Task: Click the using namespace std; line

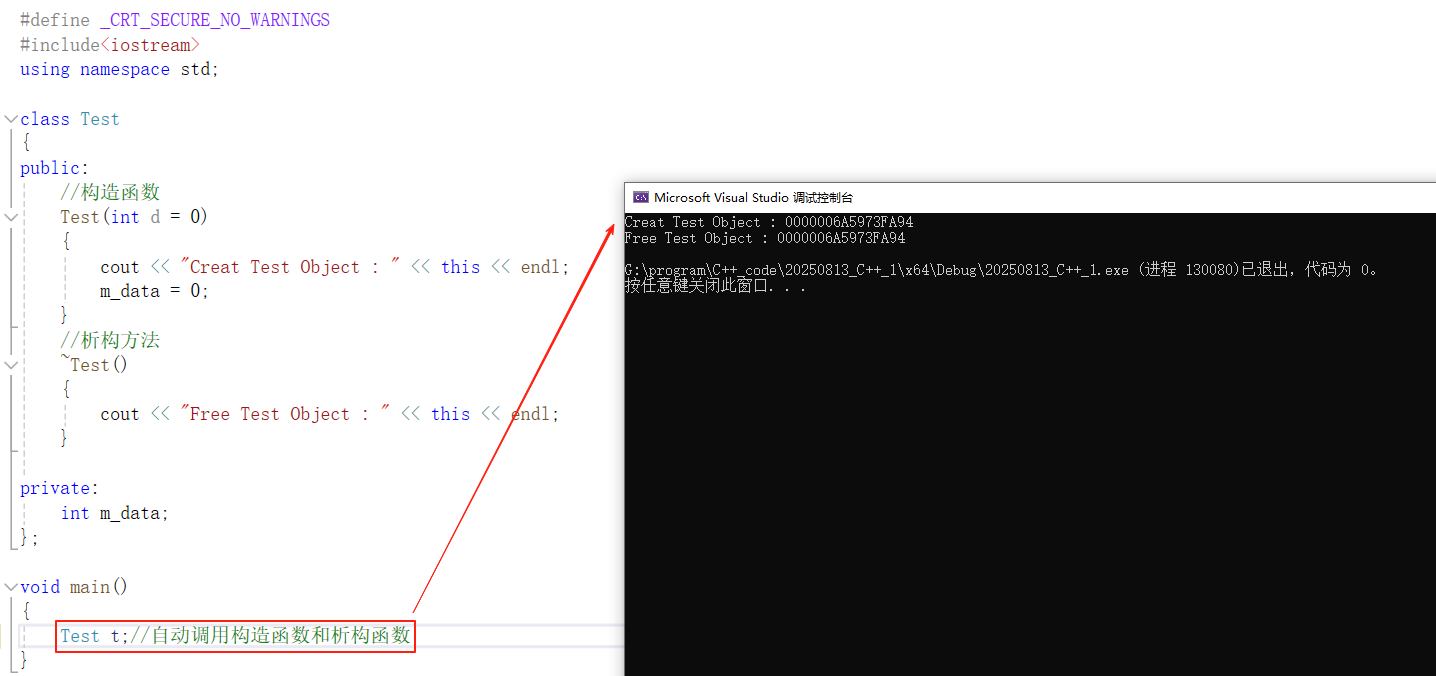Action: pos(119,69)
